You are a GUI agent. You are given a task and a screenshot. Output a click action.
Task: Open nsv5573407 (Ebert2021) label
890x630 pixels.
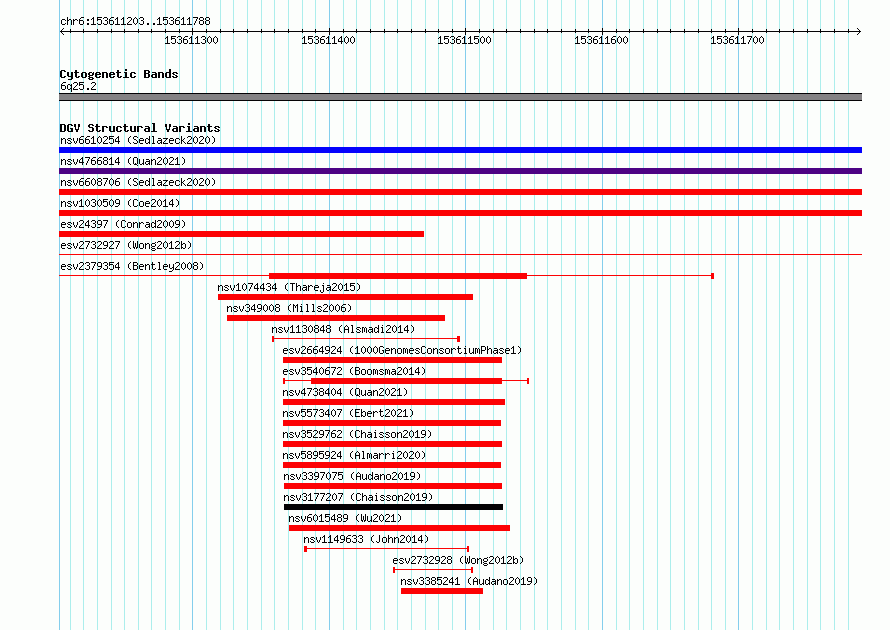(x=348, y=413)
